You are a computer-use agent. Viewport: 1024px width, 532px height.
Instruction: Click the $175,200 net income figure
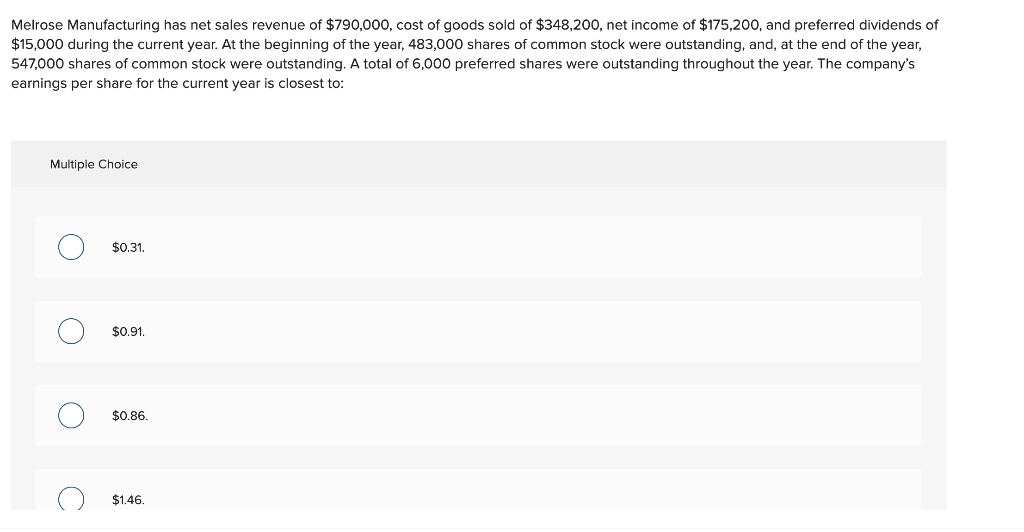pos(728,25)
